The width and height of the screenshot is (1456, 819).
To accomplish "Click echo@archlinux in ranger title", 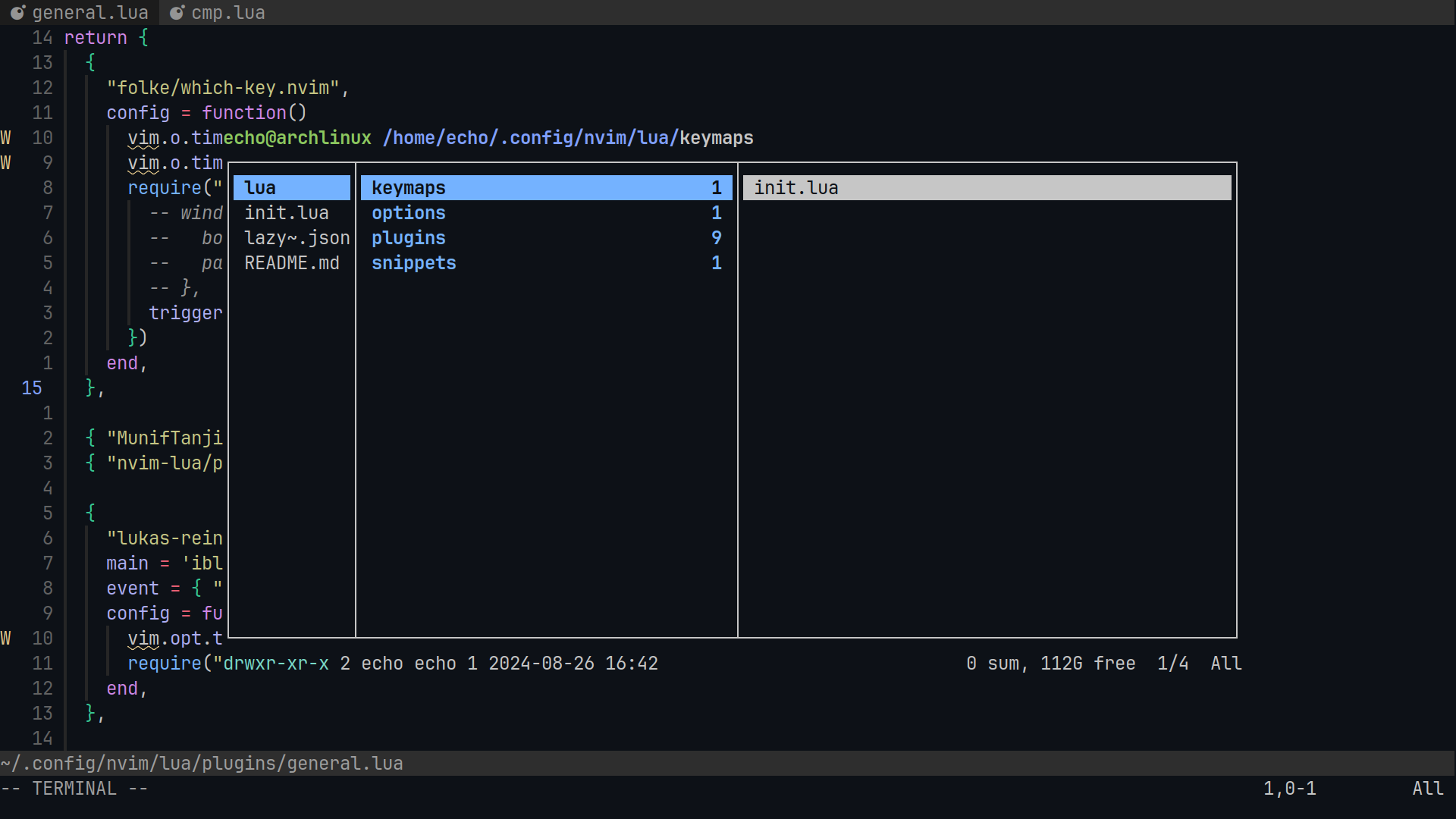I will pyautogui.click(x=297, y=138).
